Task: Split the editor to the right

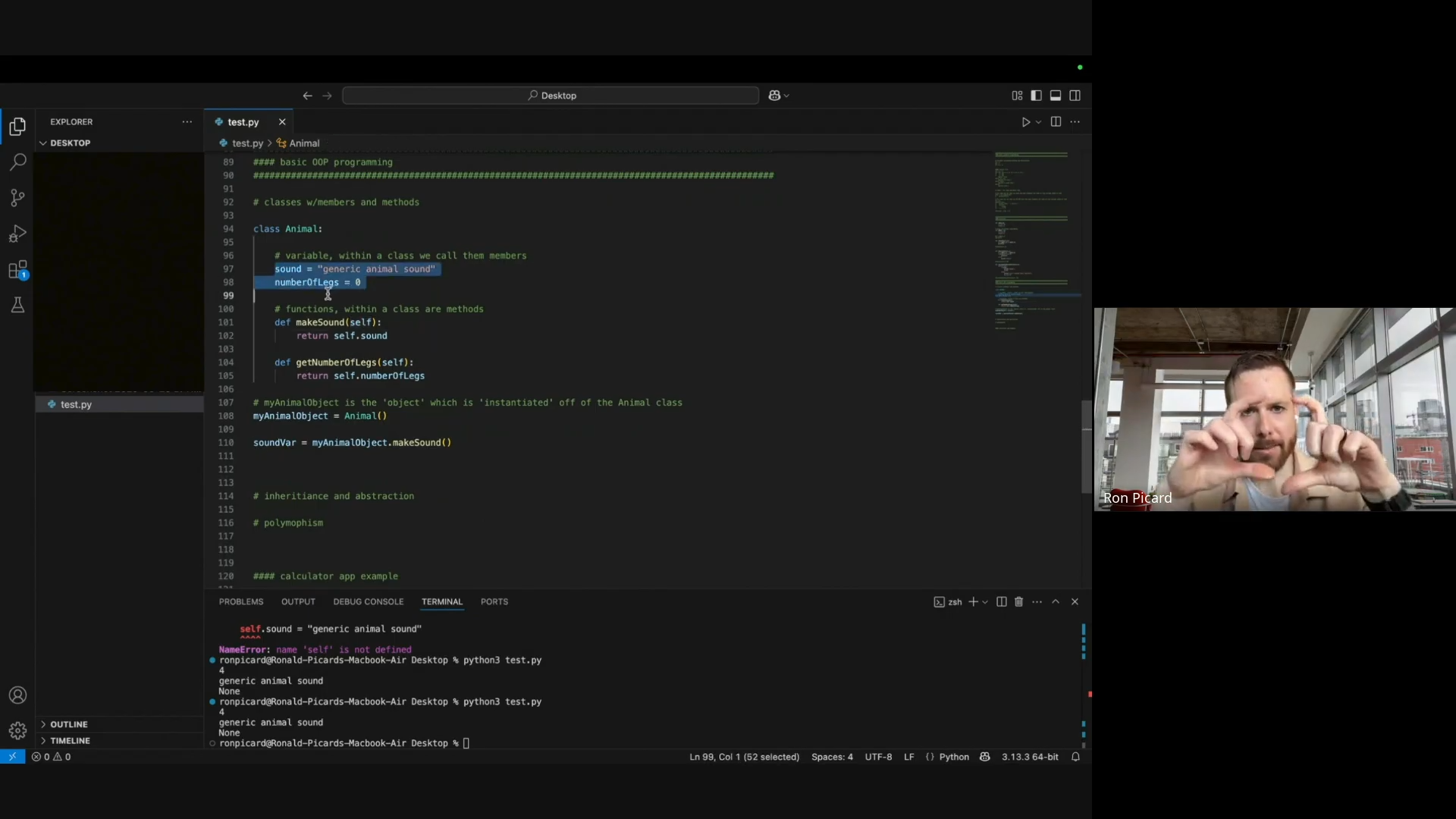Action: 1056,122
